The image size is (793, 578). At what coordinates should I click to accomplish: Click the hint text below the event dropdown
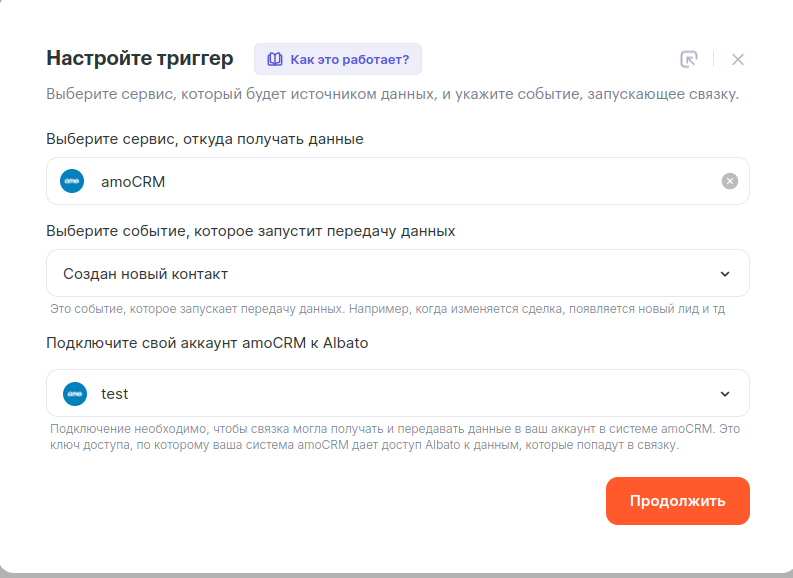387,310
